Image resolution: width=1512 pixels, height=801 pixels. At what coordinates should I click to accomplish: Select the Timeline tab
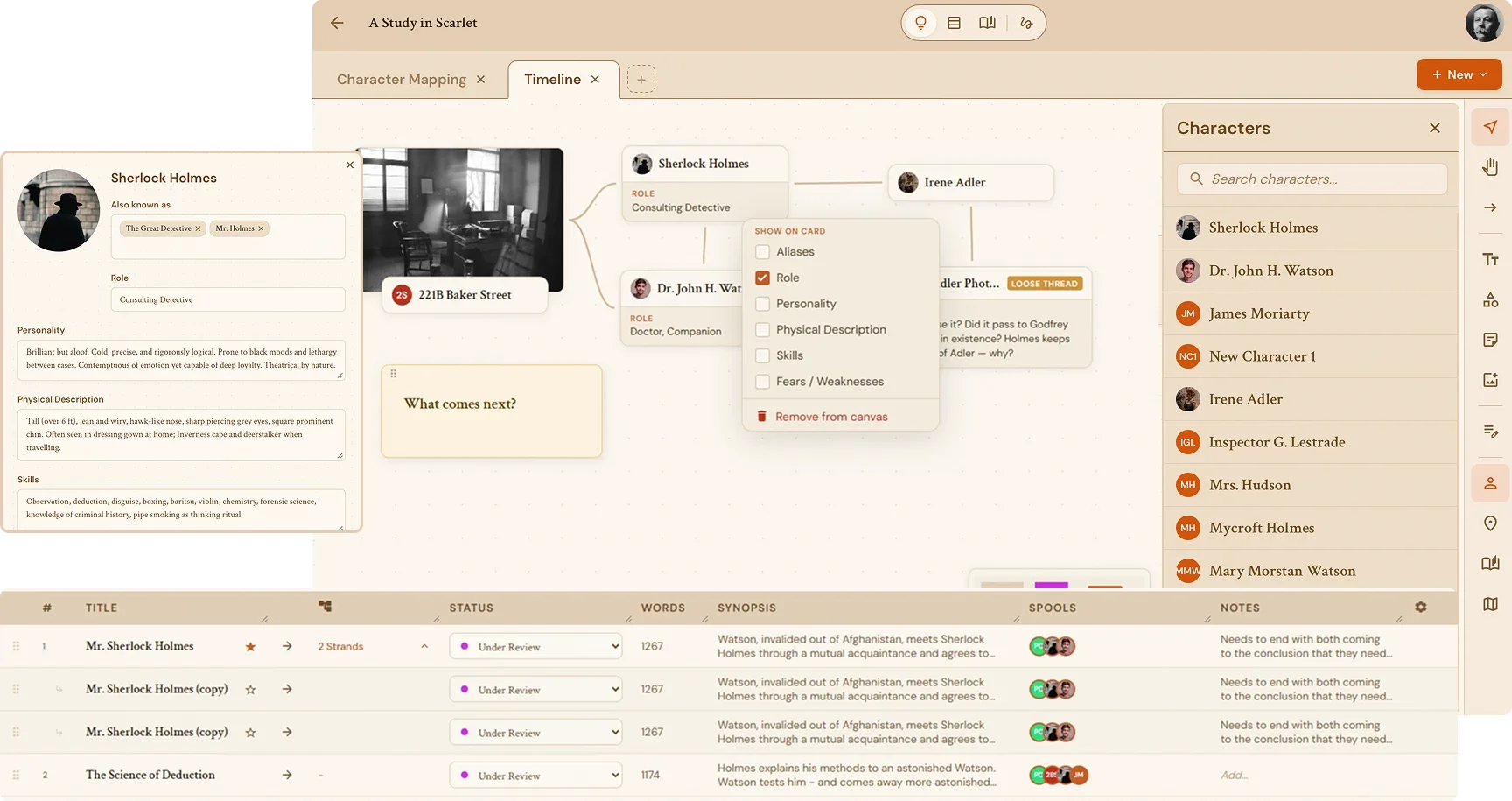click(552, 80)
